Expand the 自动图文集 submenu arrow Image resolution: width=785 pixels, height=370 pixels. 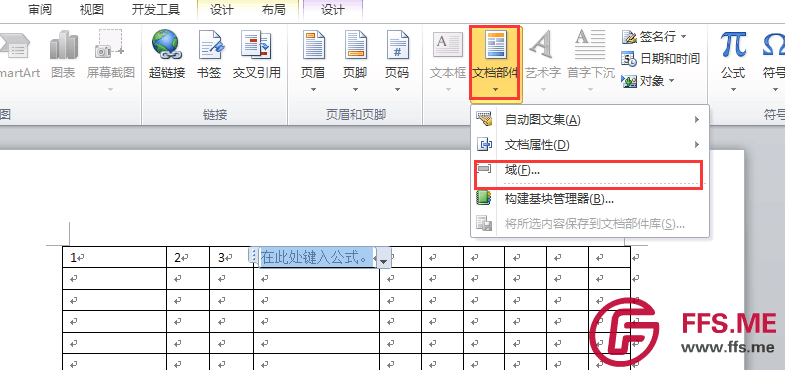tap(697, 119)
